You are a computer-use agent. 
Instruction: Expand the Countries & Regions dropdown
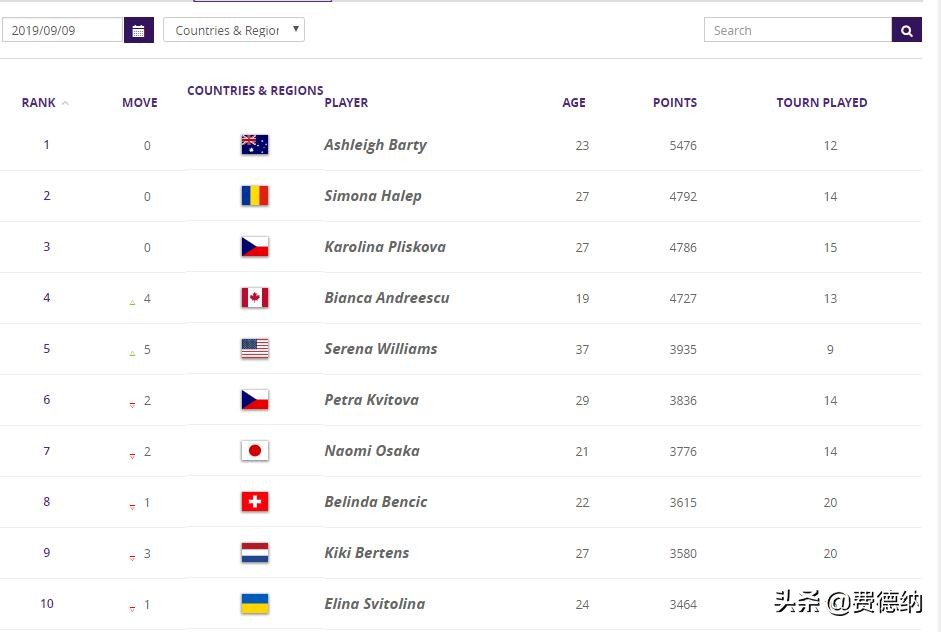pos(234,30)
